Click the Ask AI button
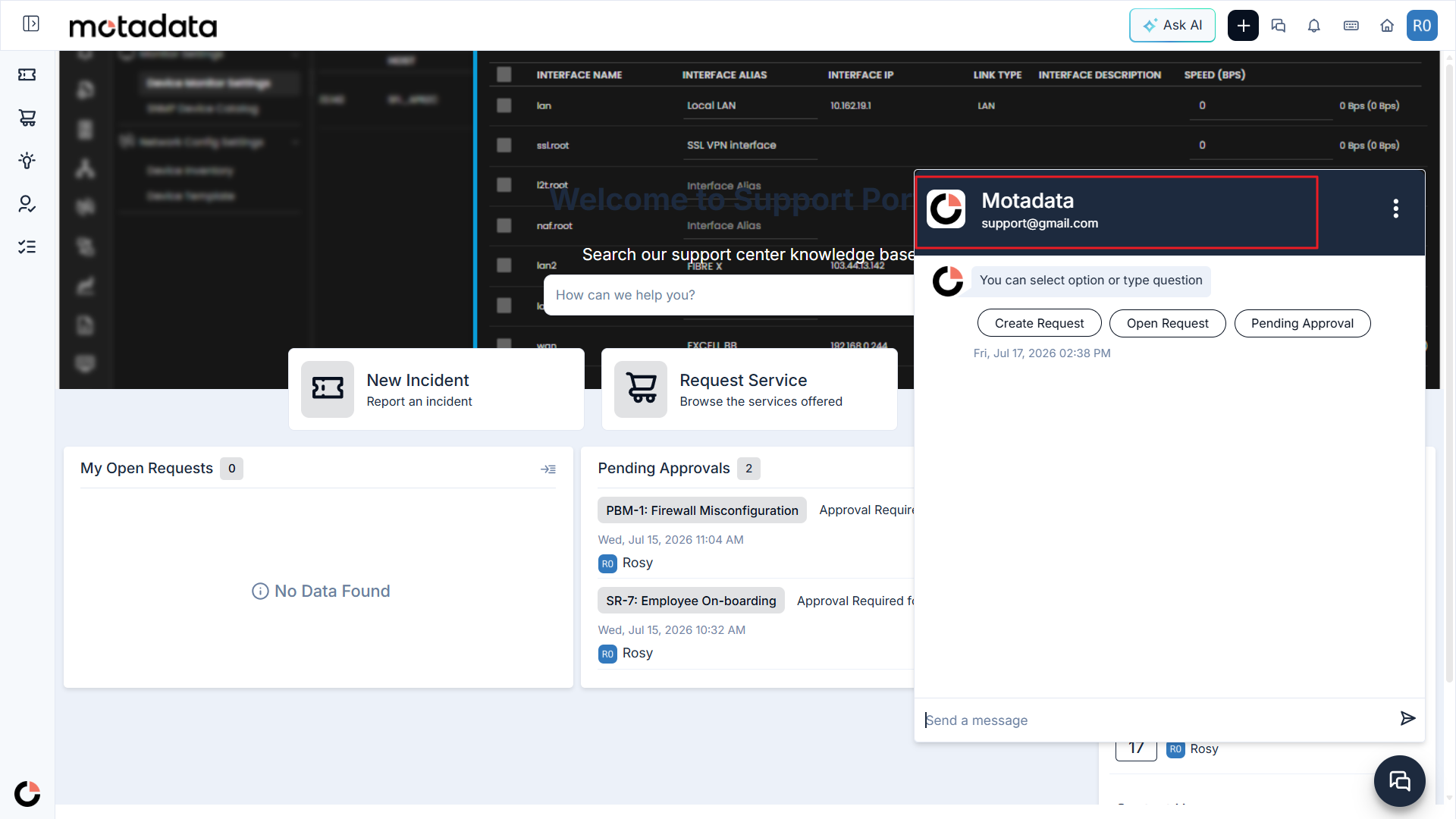The image size is (1456, 819). pos(1172,25)
